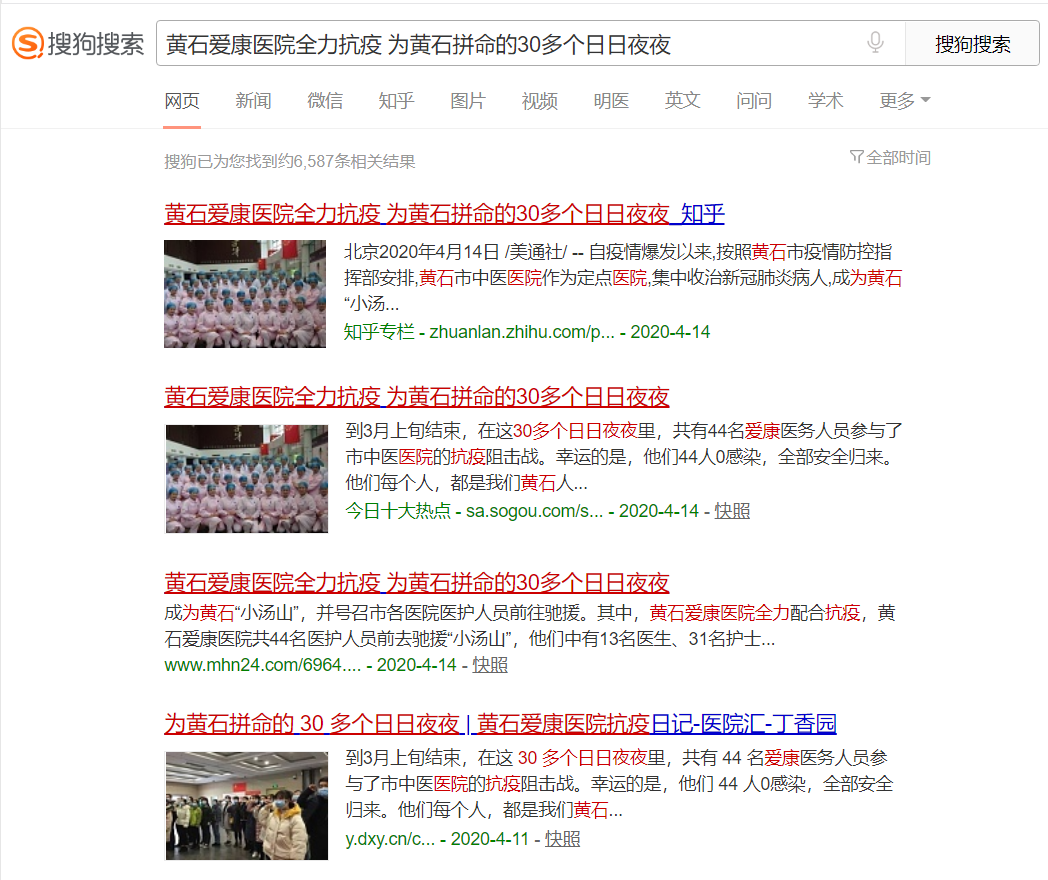The width and height of the screenshot is (1048, 880).
Task: Click the microphone voice search icon
Action: (x=875, y=43)
